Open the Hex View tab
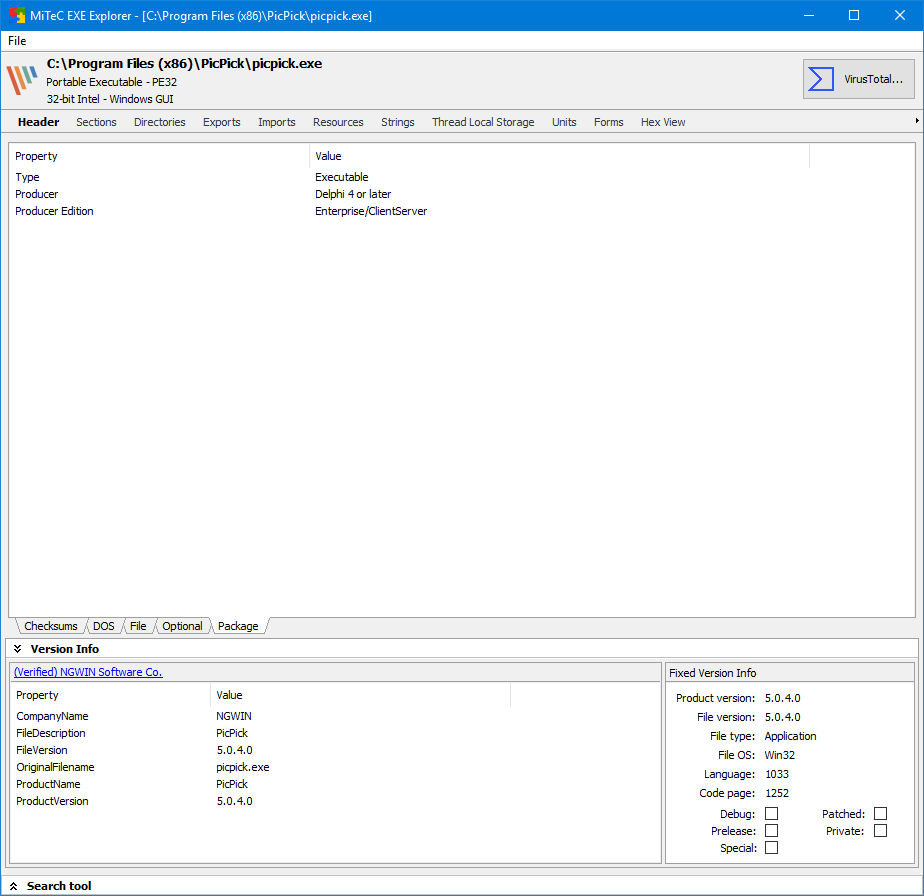924x896 pixels. (663, 122)
